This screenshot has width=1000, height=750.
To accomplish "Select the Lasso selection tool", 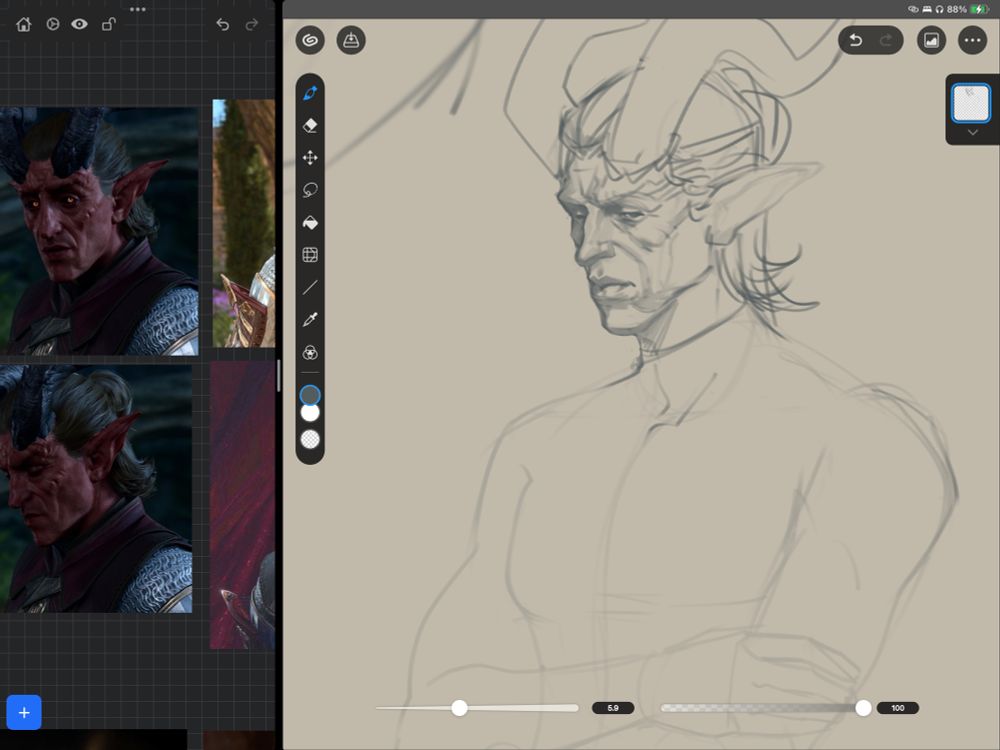I will click(310, 190).
